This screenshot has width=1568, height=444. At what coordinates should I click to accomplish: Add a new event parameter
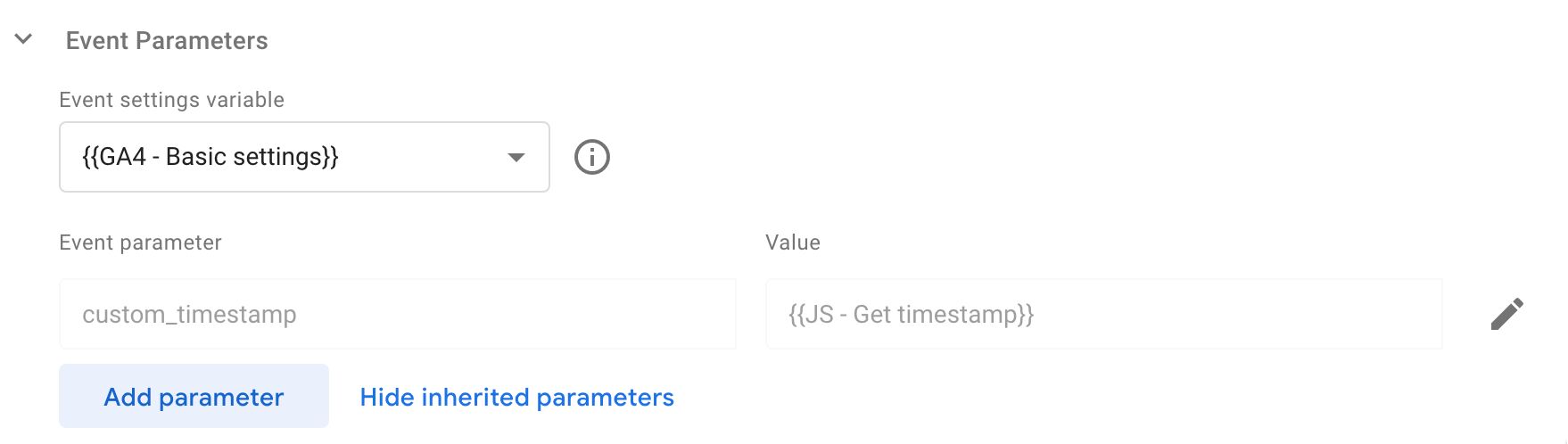pyautogui.click(x=194, y=396)
